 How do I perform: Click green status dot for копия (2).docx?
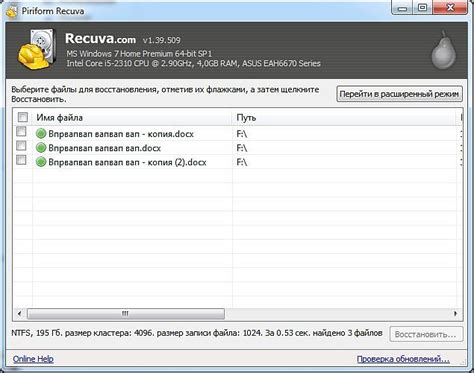coord(41,162)
